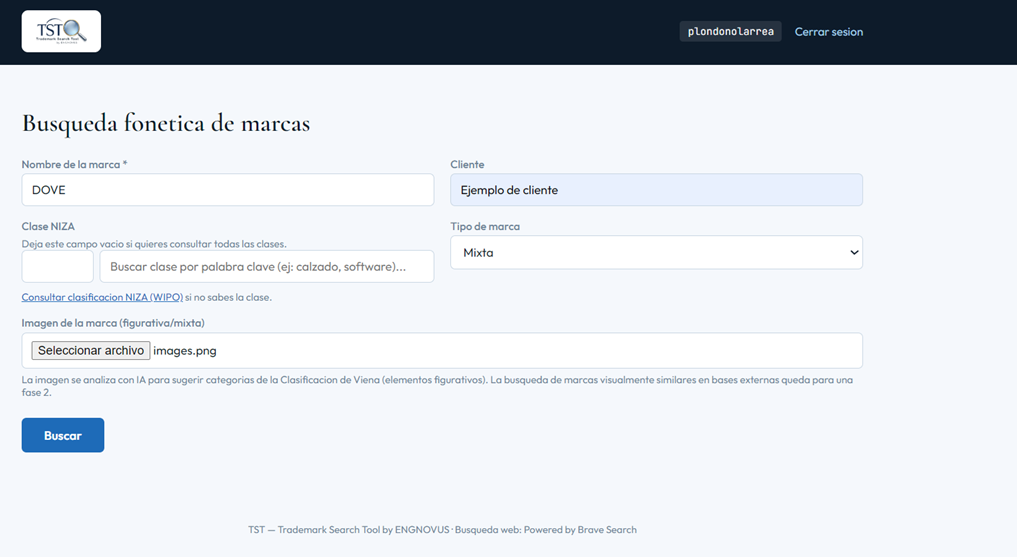Click the Seleccionar archivo button
Screen dimensions: 1017x557
tap(91, 350)
